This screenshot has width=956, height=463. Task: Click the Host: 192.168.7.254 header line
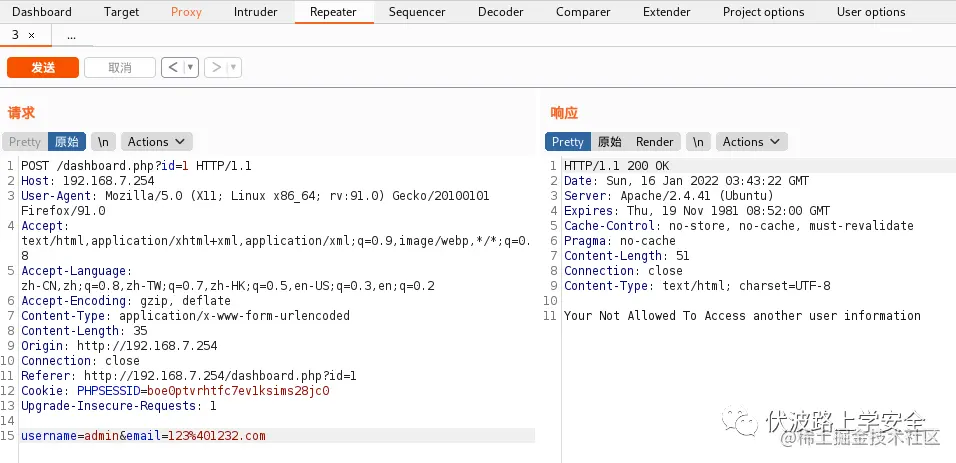click(x=88, y=181)
